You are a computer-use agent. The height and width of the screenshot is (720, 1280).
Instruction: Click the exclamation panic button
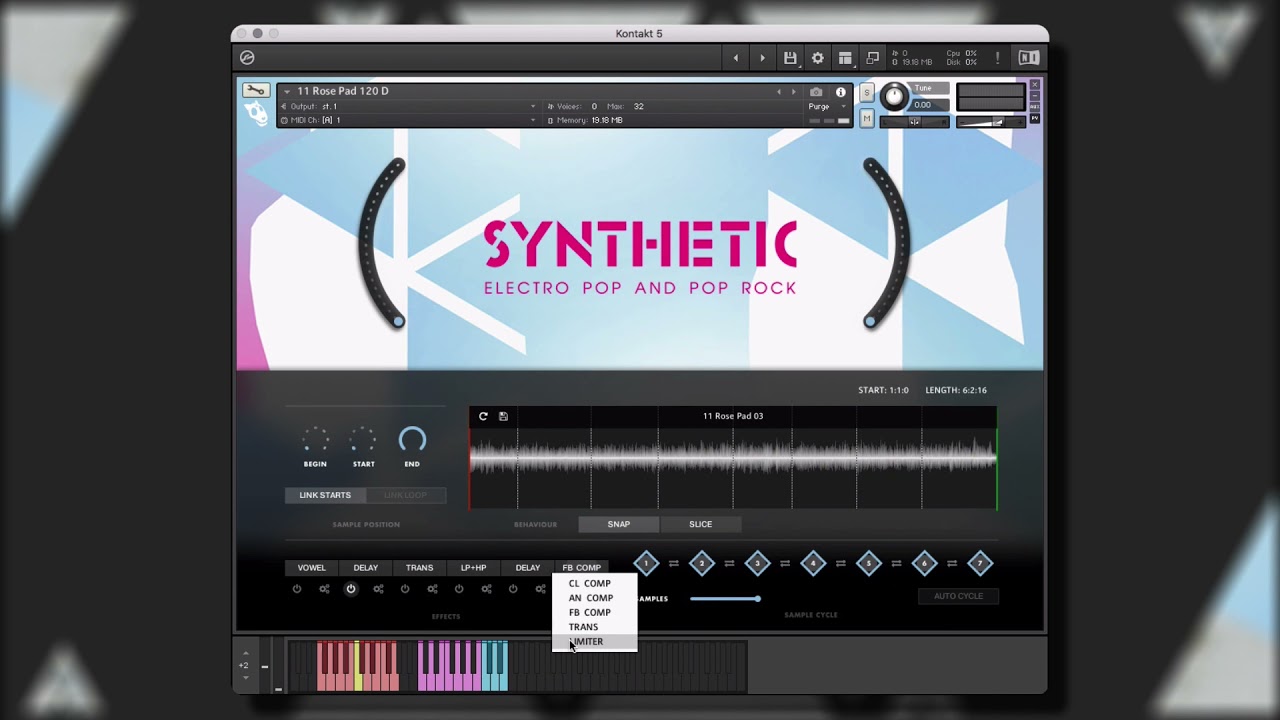997,58
